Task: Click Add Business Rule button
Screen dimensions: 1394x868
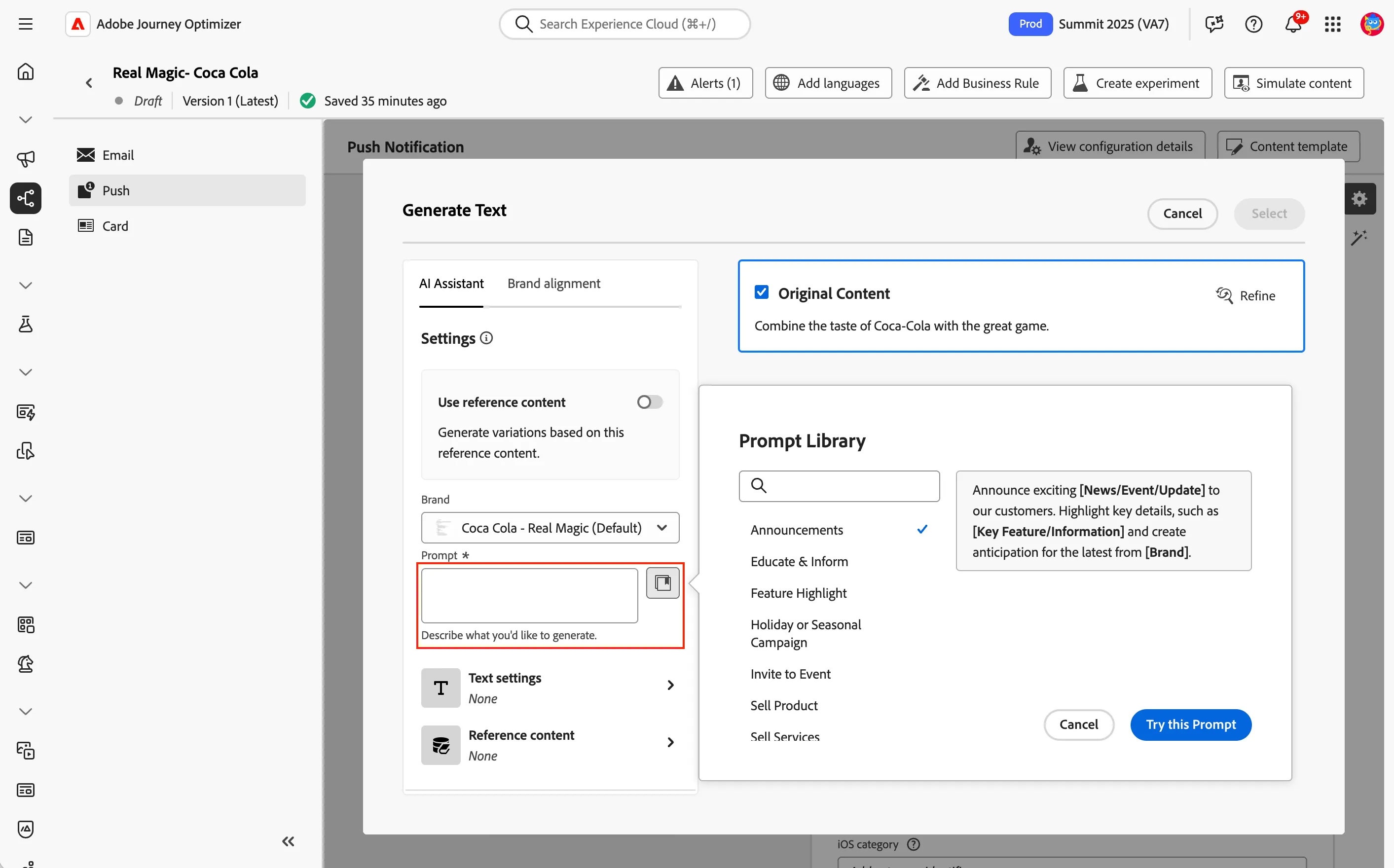Action: tap(978, 83)
